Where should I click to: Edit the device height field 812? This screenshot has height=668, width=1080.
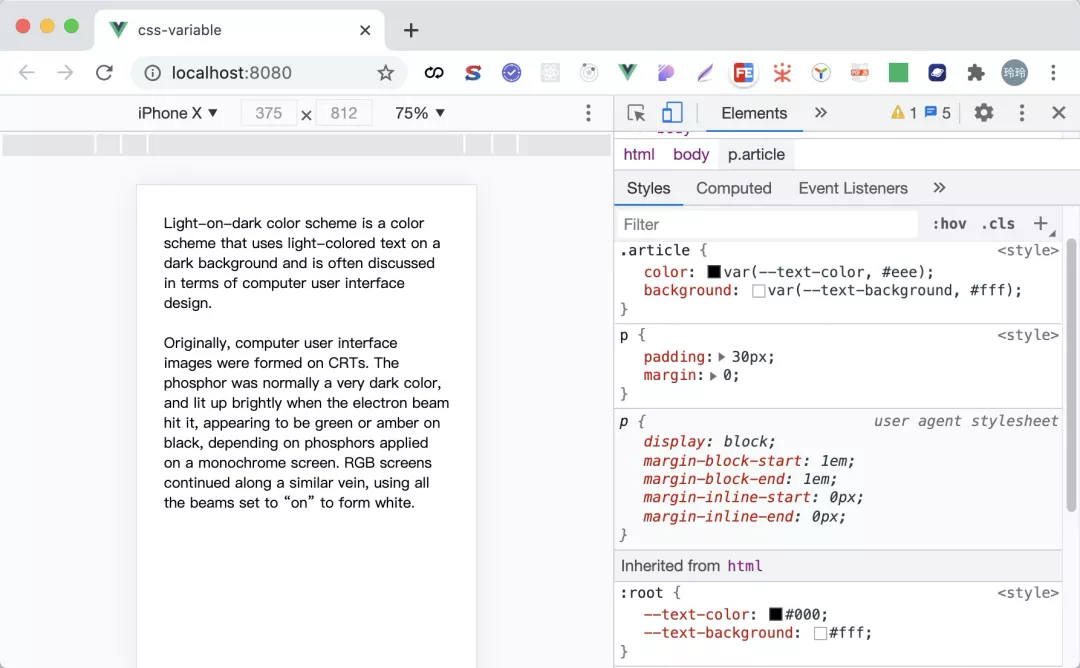(x=344, y=113)
